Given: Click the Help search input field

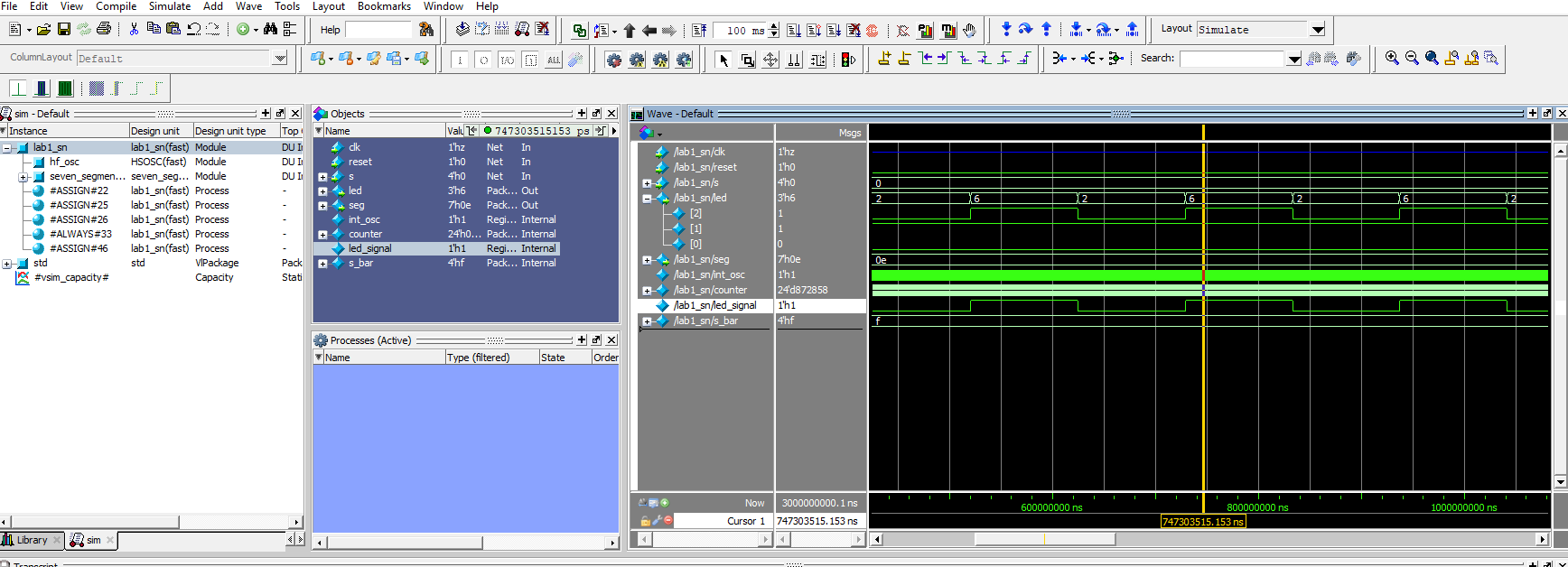Looking at the screenshot, I should pyautogui.click(x=378, y=30).
